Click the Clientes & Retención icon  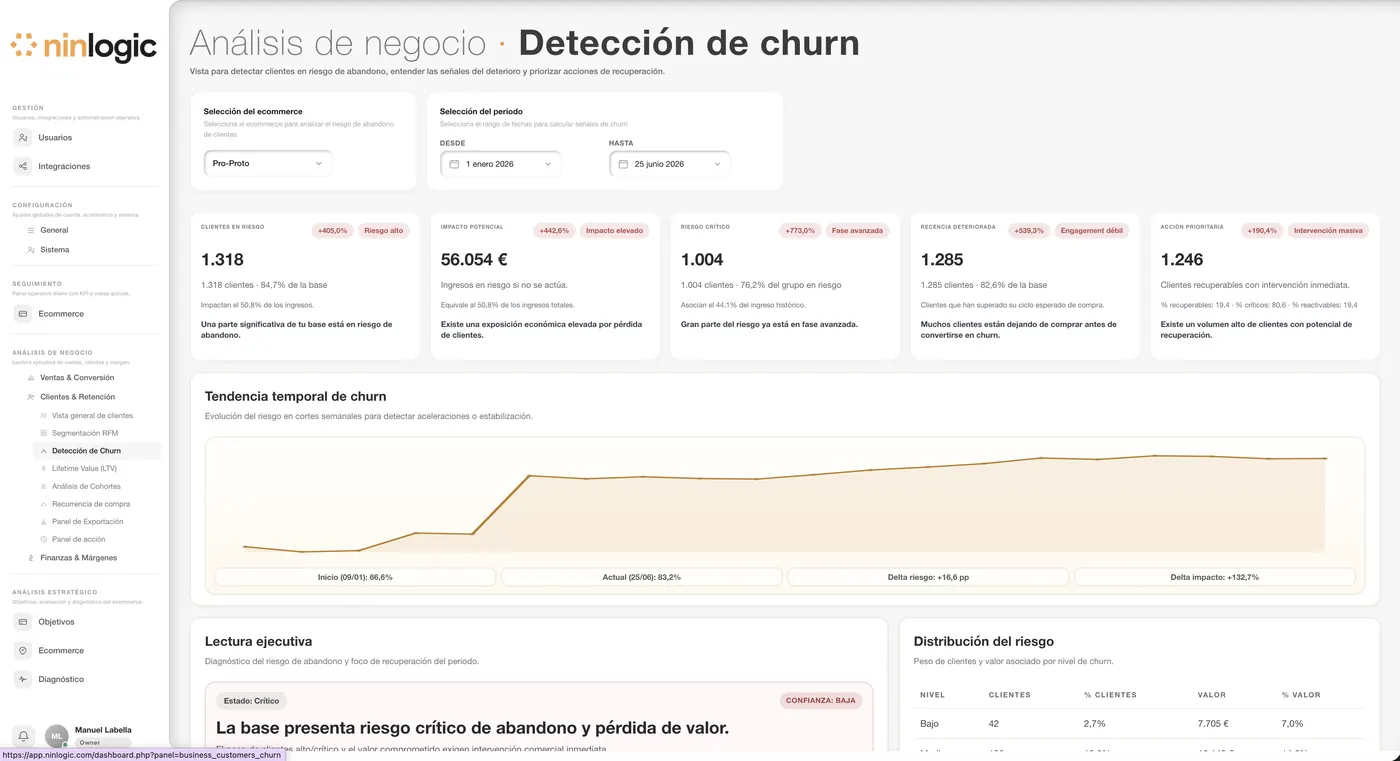pos(31,397)
